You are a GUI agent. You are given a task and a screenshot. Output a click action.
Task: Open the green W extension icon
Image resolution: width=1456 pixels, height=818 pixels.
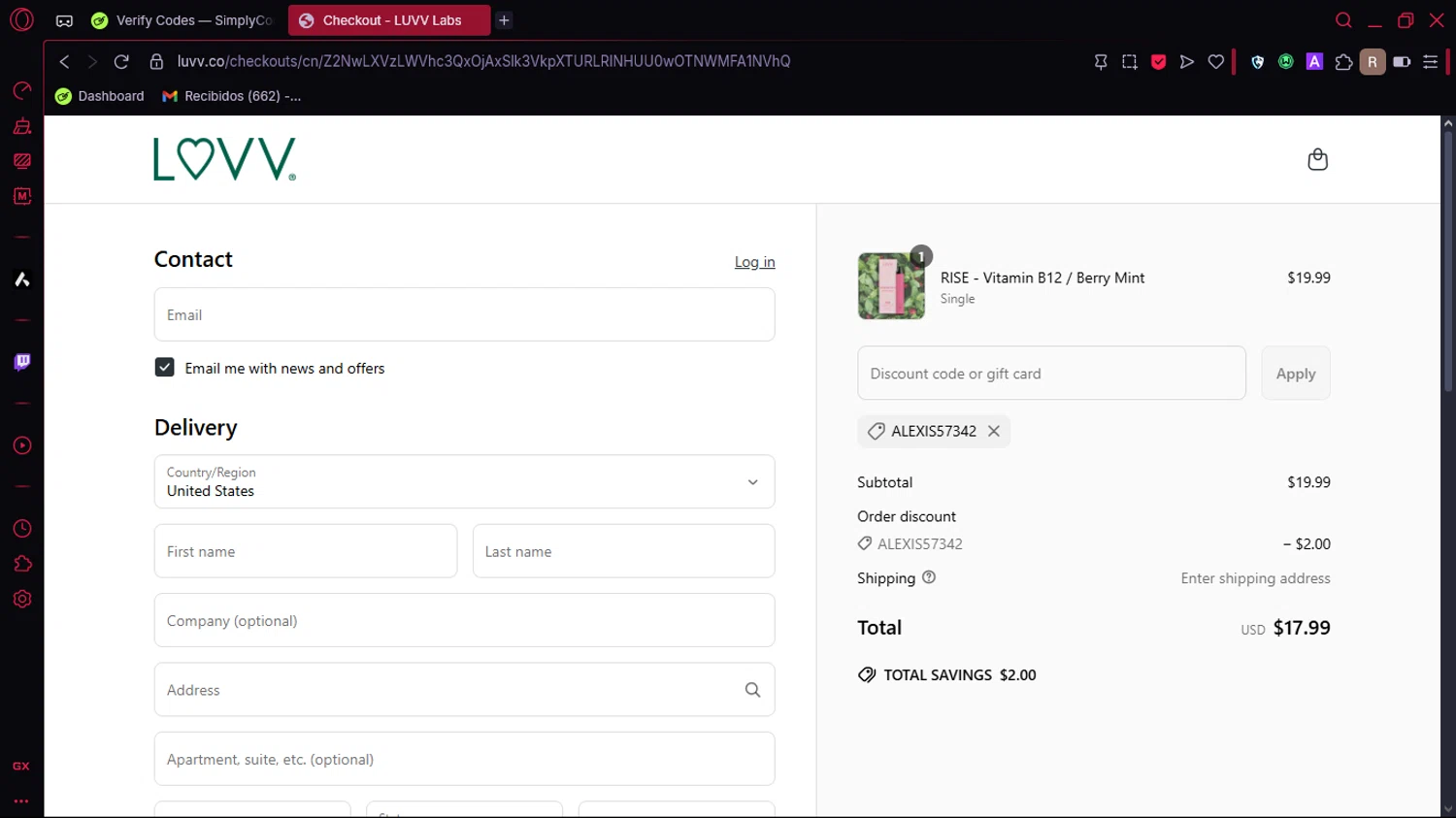click(1286, 61)
